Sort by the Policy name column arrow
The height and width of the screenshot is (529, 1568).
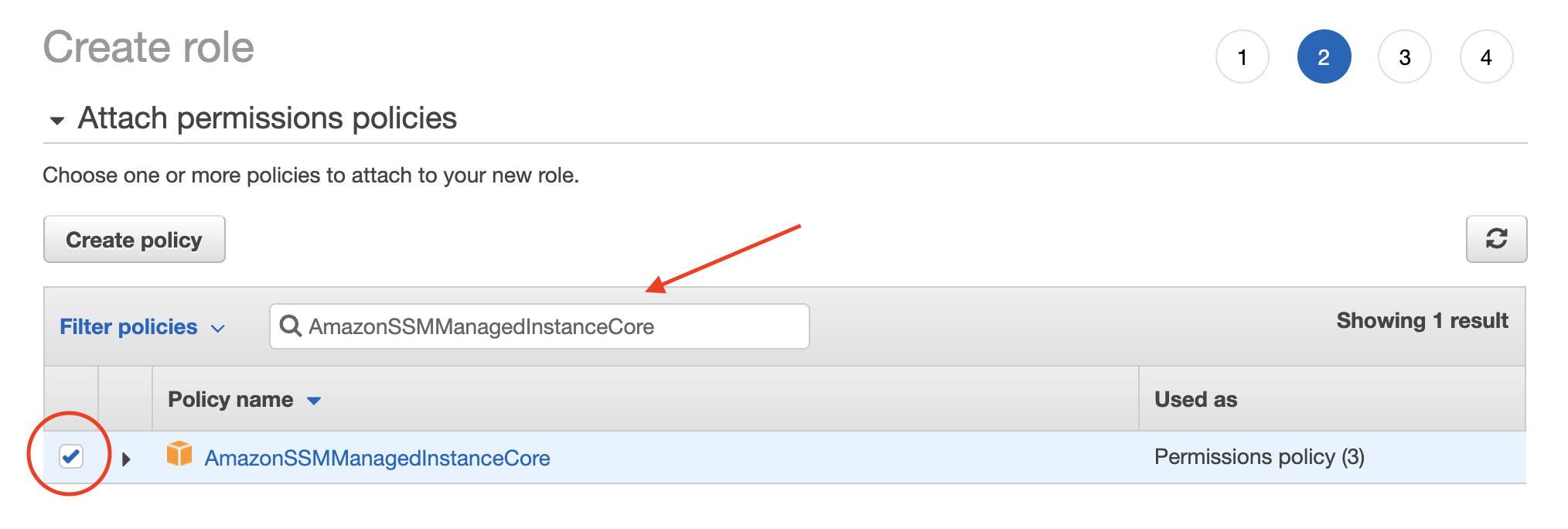[x=314, y=400]
